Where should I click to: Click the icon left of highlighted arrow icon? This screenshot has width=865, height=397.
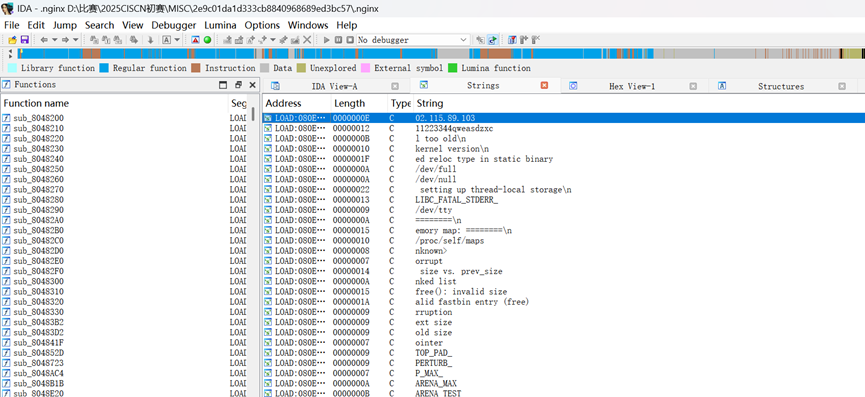click(x=480, y=40)
